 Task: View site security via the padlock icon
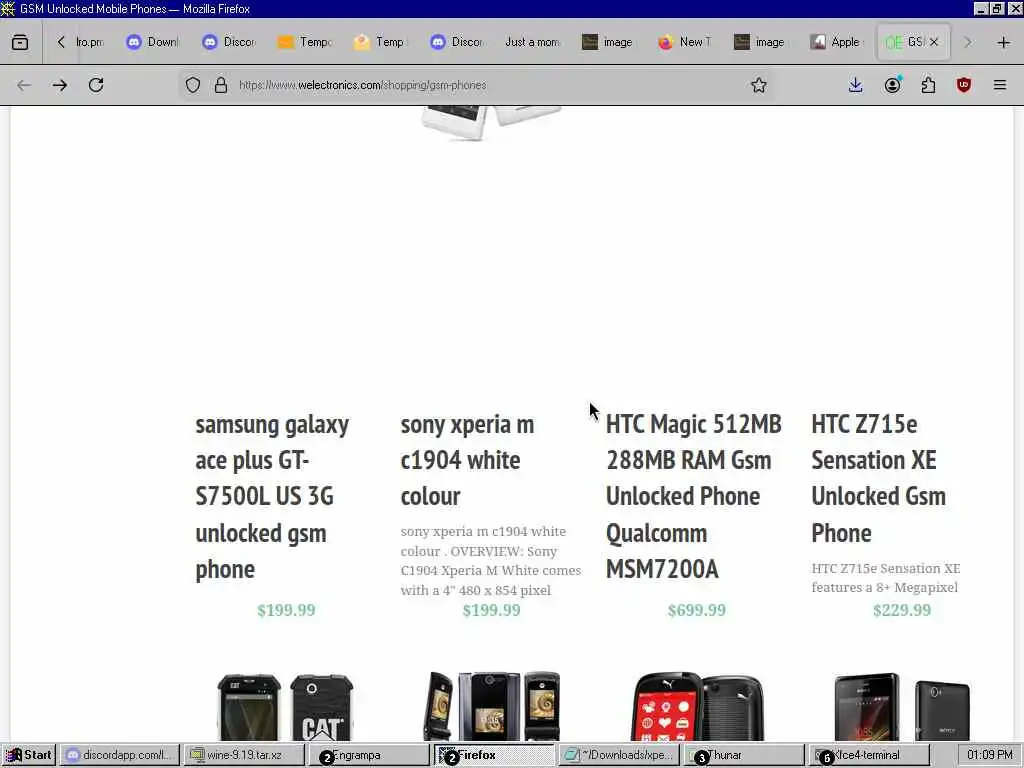point(221,85)
